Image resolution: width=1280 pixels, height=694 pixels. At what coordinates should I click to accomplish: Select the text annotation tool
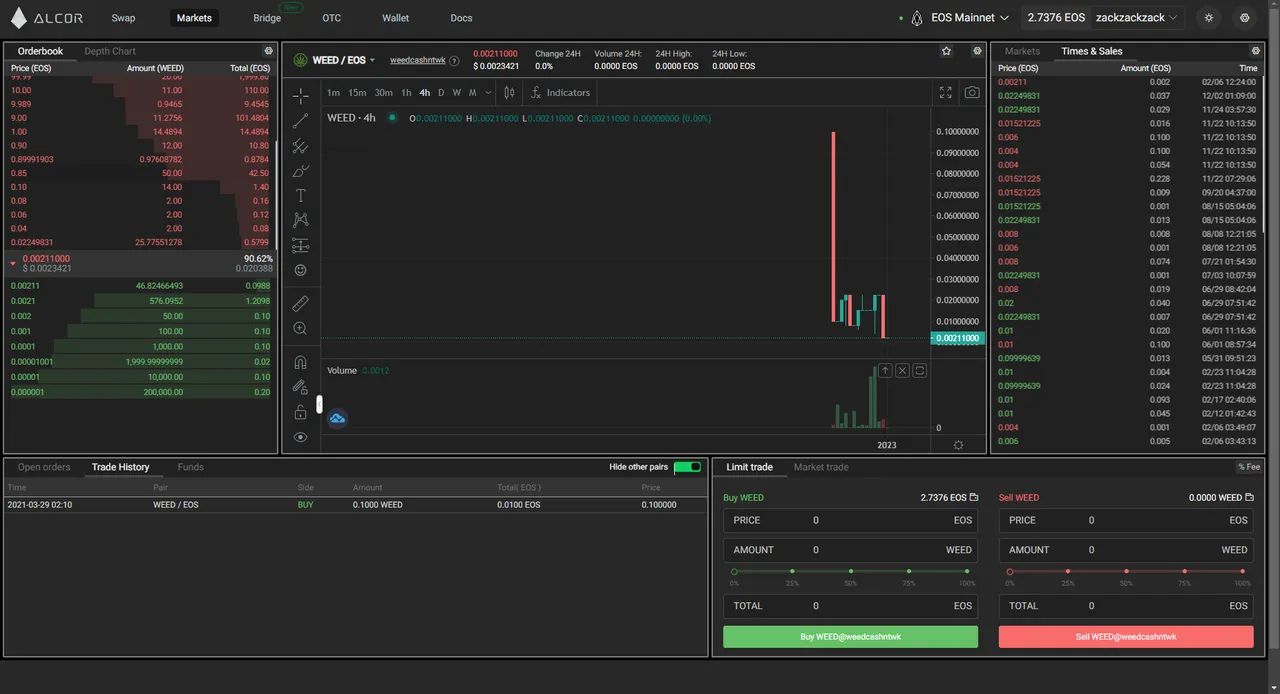(300, 196)
